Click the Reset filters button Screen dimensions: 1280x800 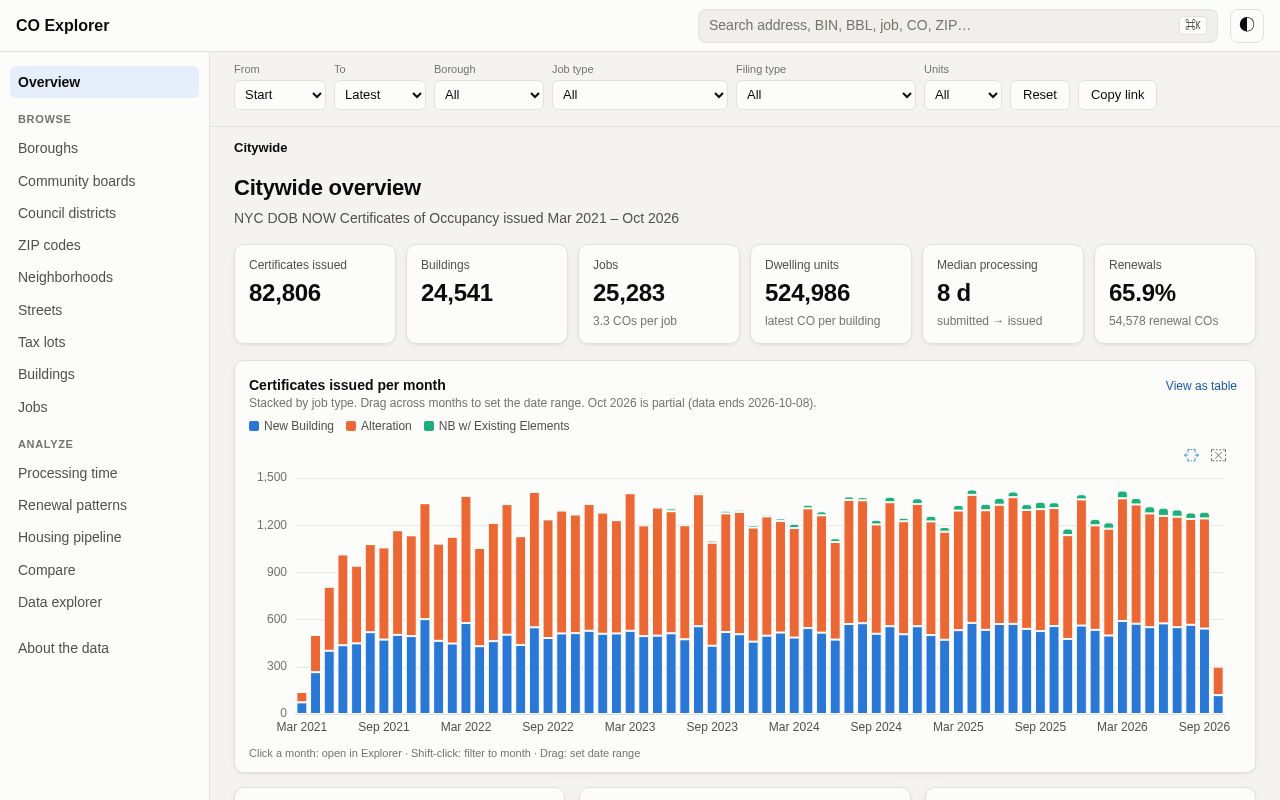pyautogui.click(x=1040, y=95)
